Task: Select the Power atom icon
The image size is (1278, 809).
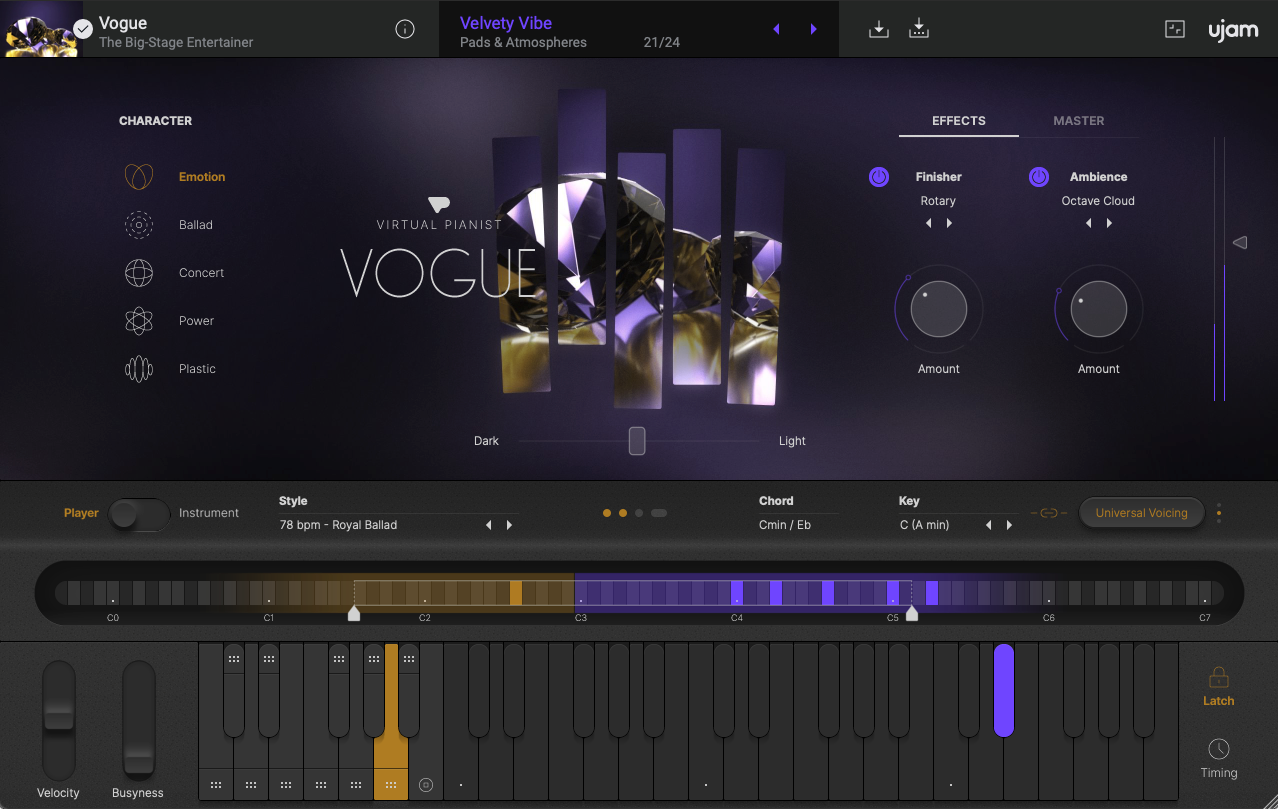Action: [x=139, y=321]
